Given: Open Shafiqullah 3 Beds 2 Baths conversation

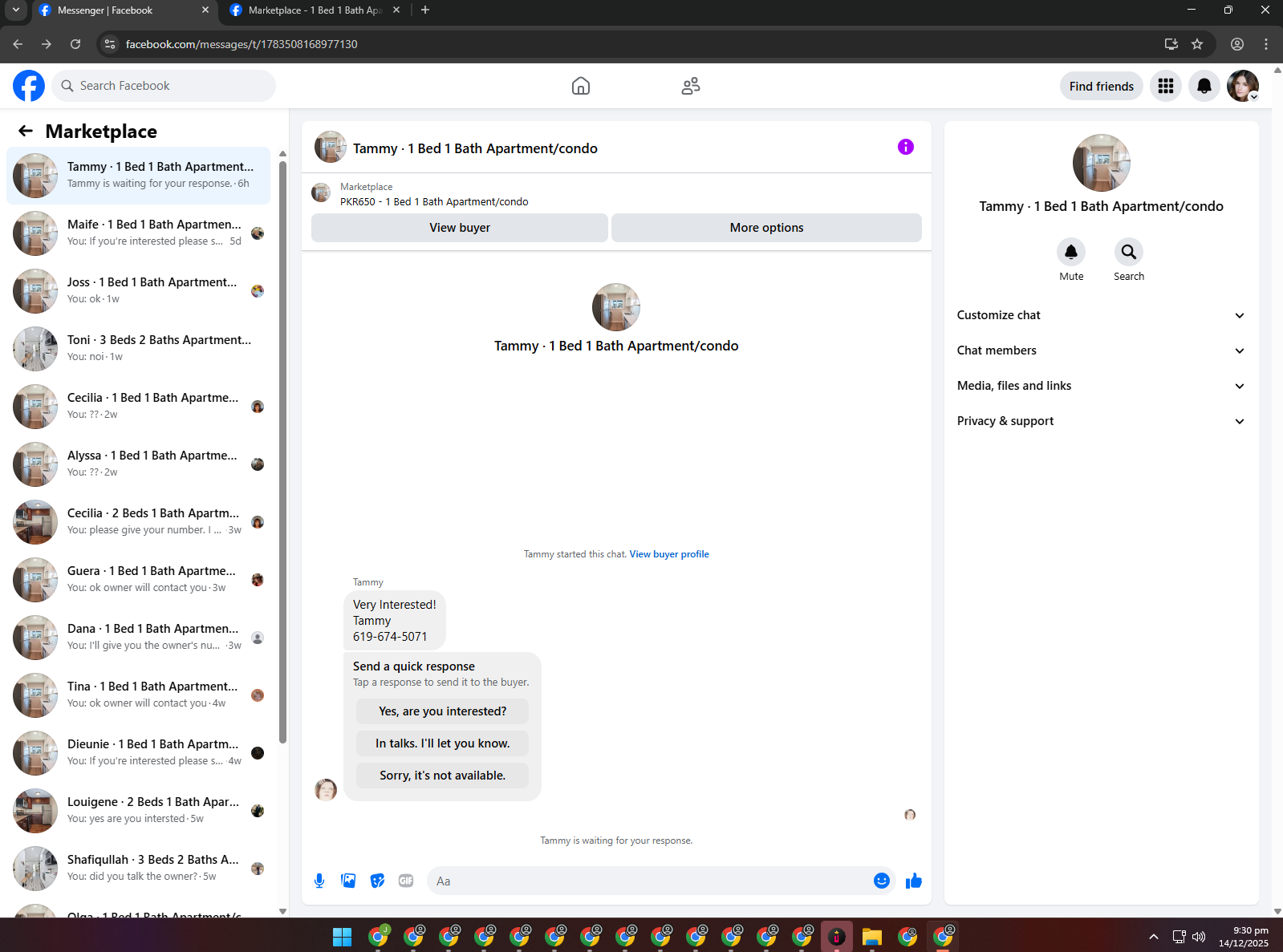Looking at the screenshot, I should pos(138,869).
